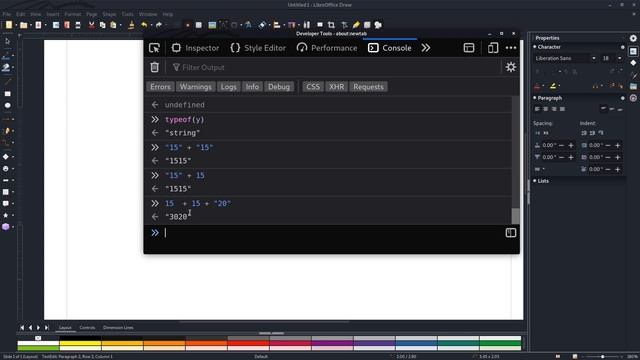Pick the red swatch in color bar
640x360 pixels.
(248, 343)
